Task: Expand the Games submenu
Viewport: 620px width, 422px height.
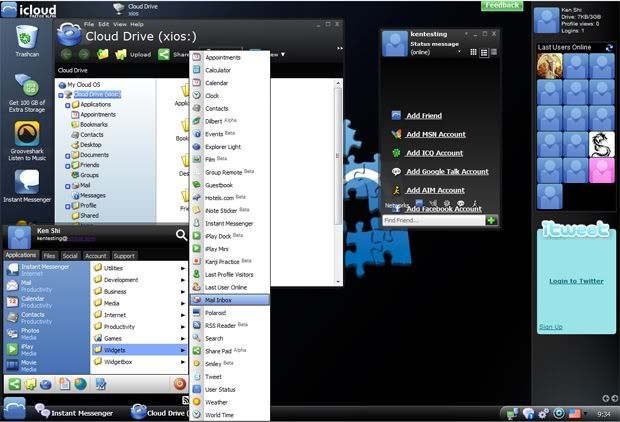Action: tap(139, 338)
